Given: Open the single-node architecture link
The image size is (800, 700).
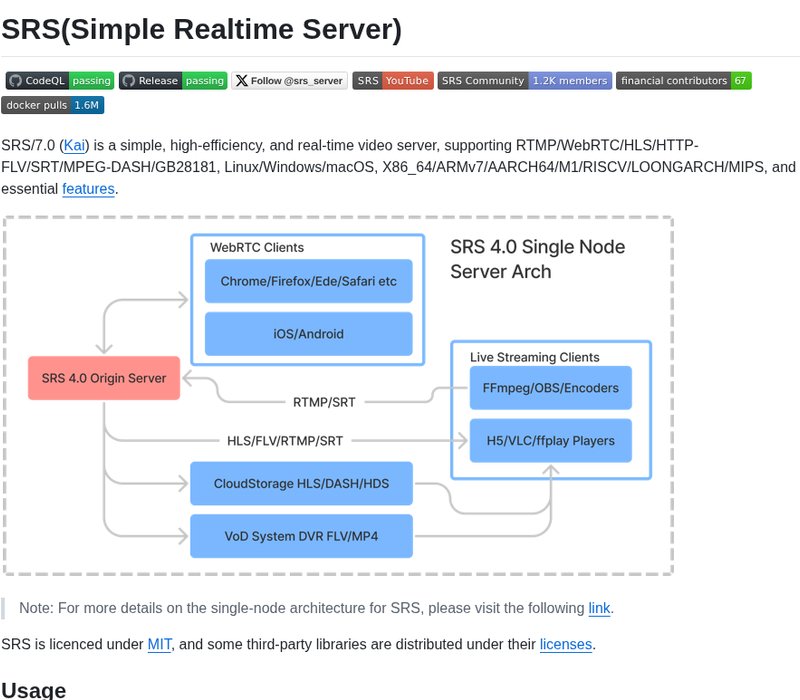Looking at the screenshot, I should tap(599, 608).
